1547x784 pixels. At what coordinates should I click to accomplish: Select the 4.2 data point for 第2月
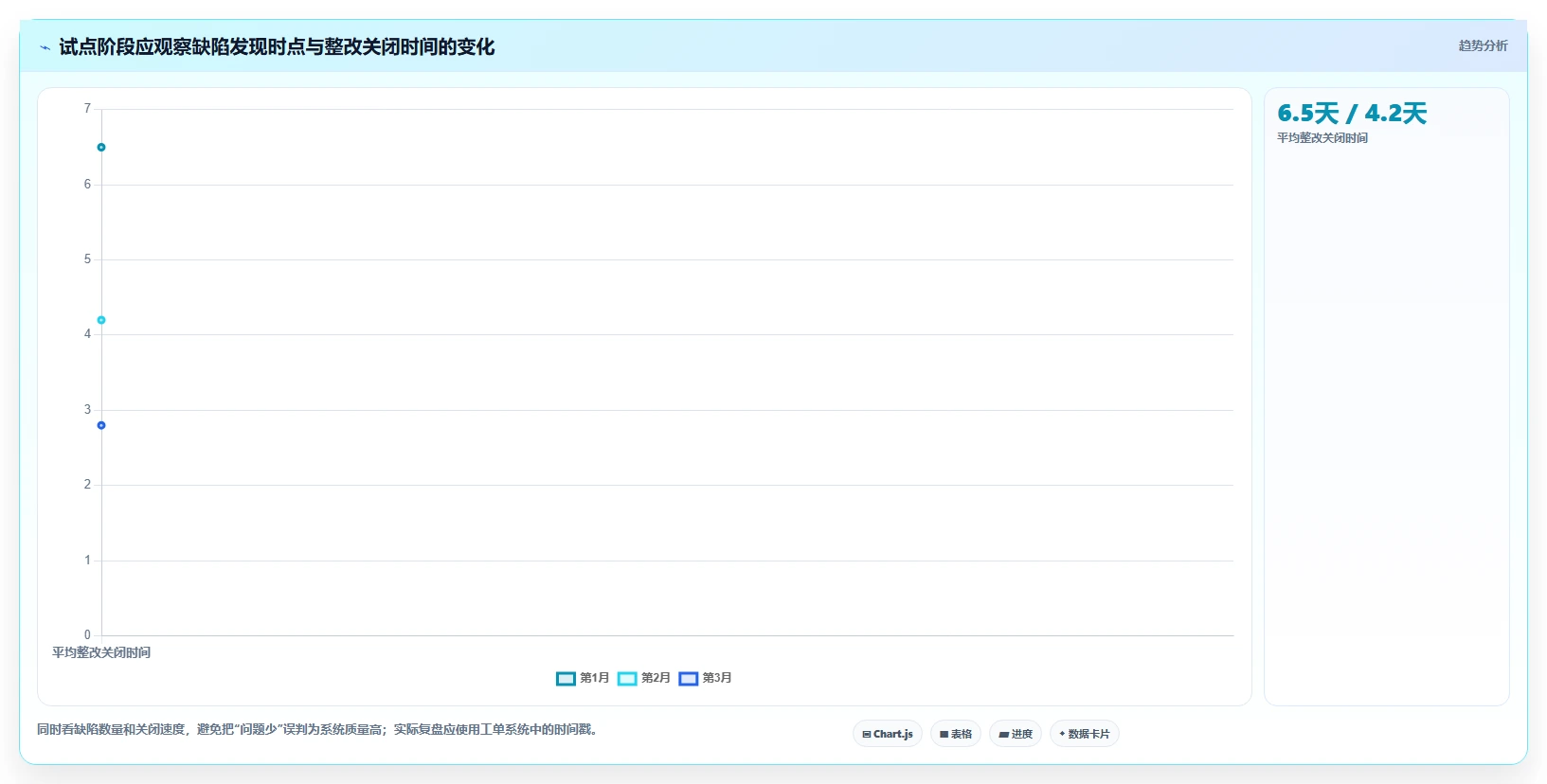(101, 320)
